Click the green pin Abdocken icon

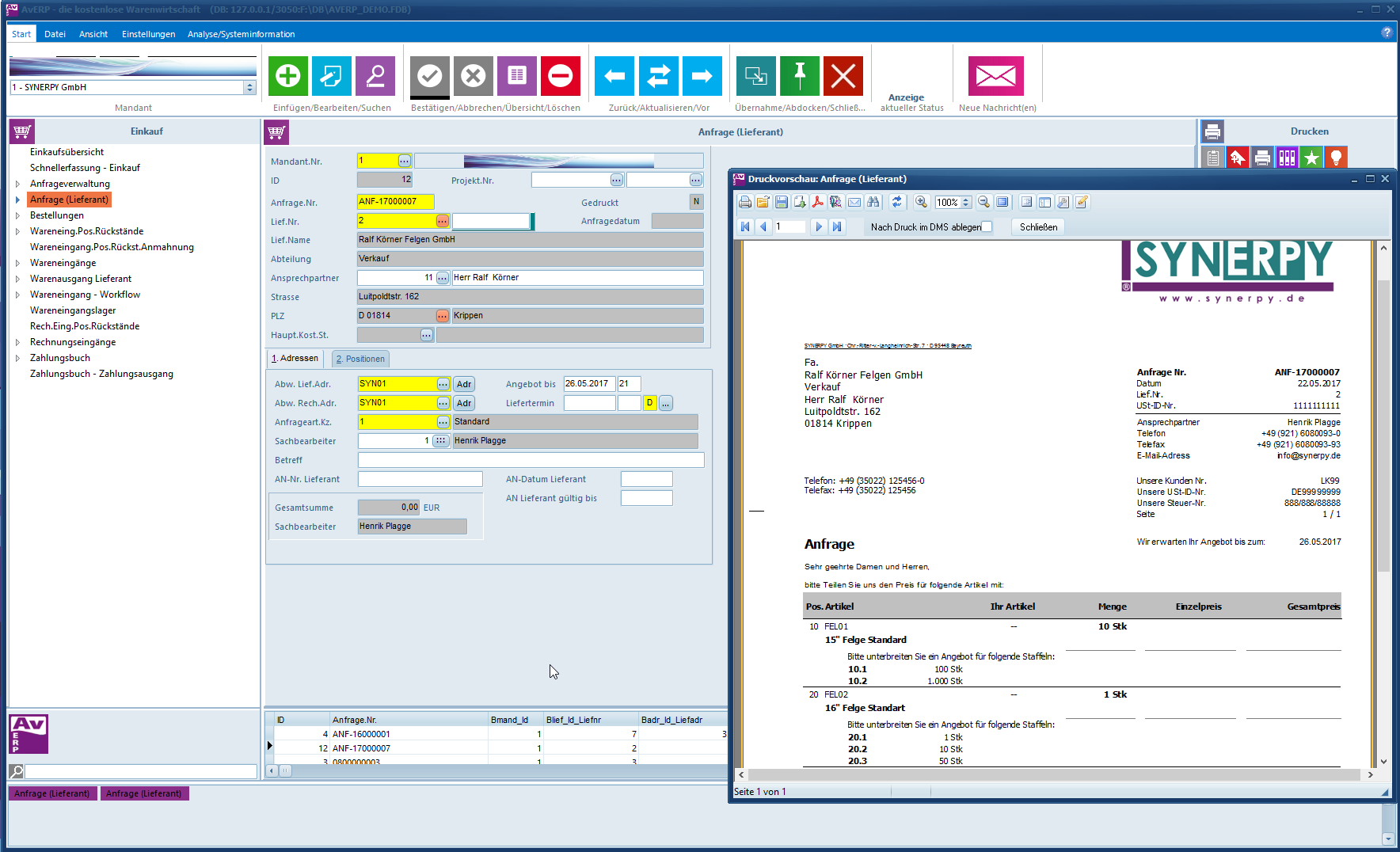point(799,76)
